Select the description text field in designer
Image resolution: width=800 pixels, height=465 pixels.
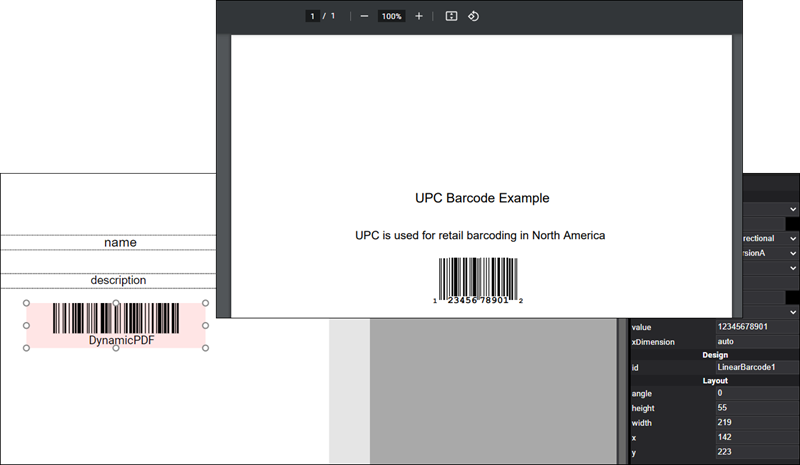[118, 280]
